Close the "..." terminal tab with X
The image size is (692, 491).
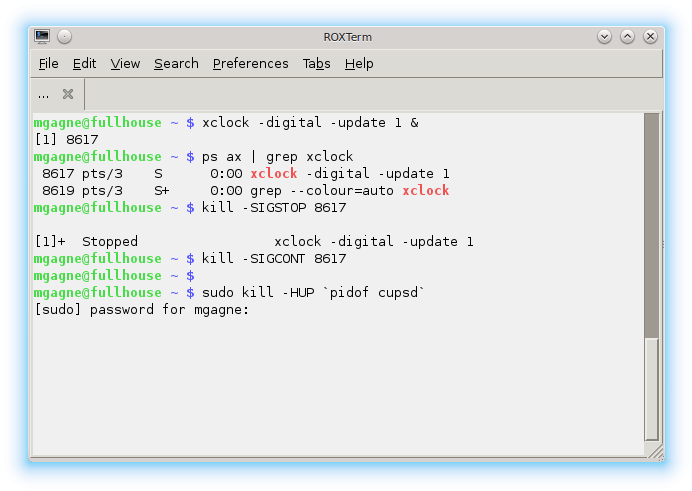[x=68, y=94]
